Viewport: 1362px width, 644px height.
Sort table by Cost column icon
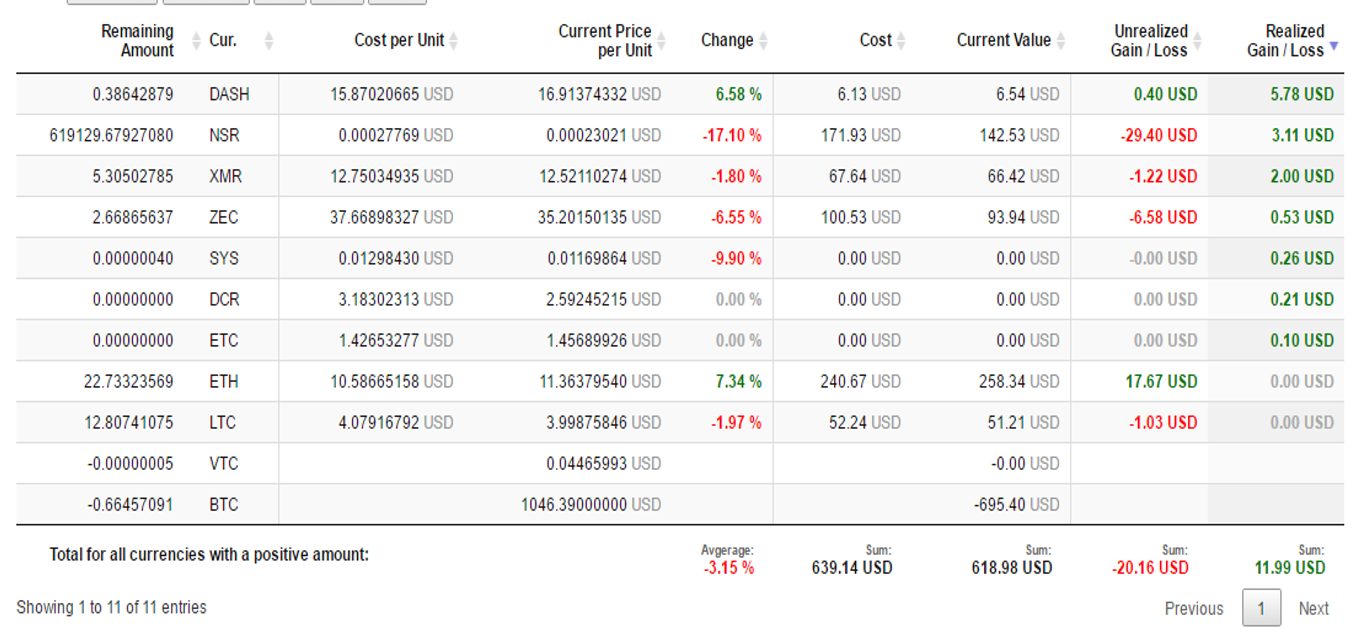pyautogui.click(x=901, y=41)
